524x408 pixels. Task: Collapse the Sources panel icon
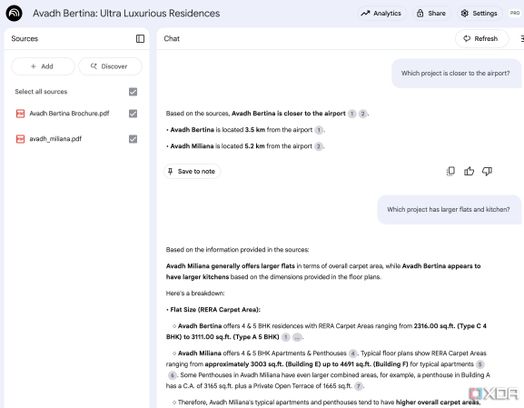(140, 39)
